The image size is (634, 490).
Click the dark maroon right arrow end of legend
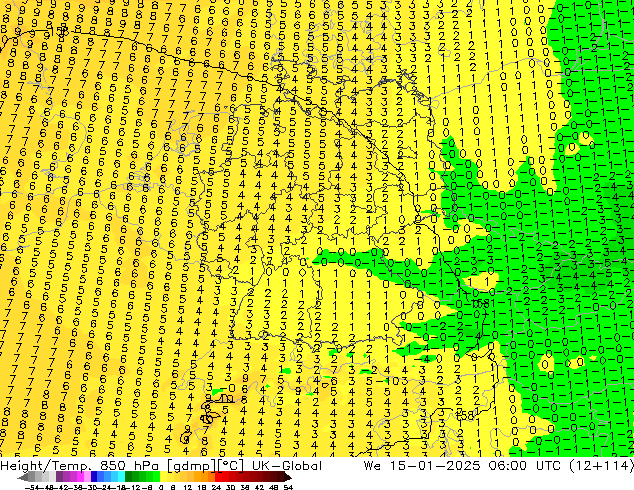click(288, 477)
